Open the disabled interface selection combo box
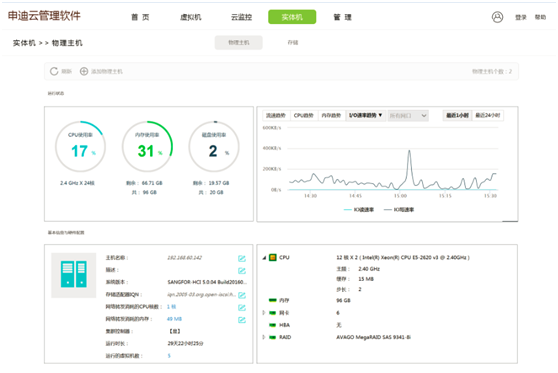 (x=408, y=115)
